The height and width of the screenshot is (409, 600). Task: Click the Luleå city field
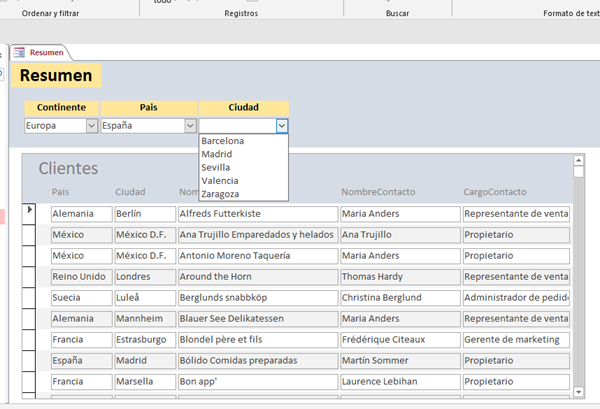141,298
